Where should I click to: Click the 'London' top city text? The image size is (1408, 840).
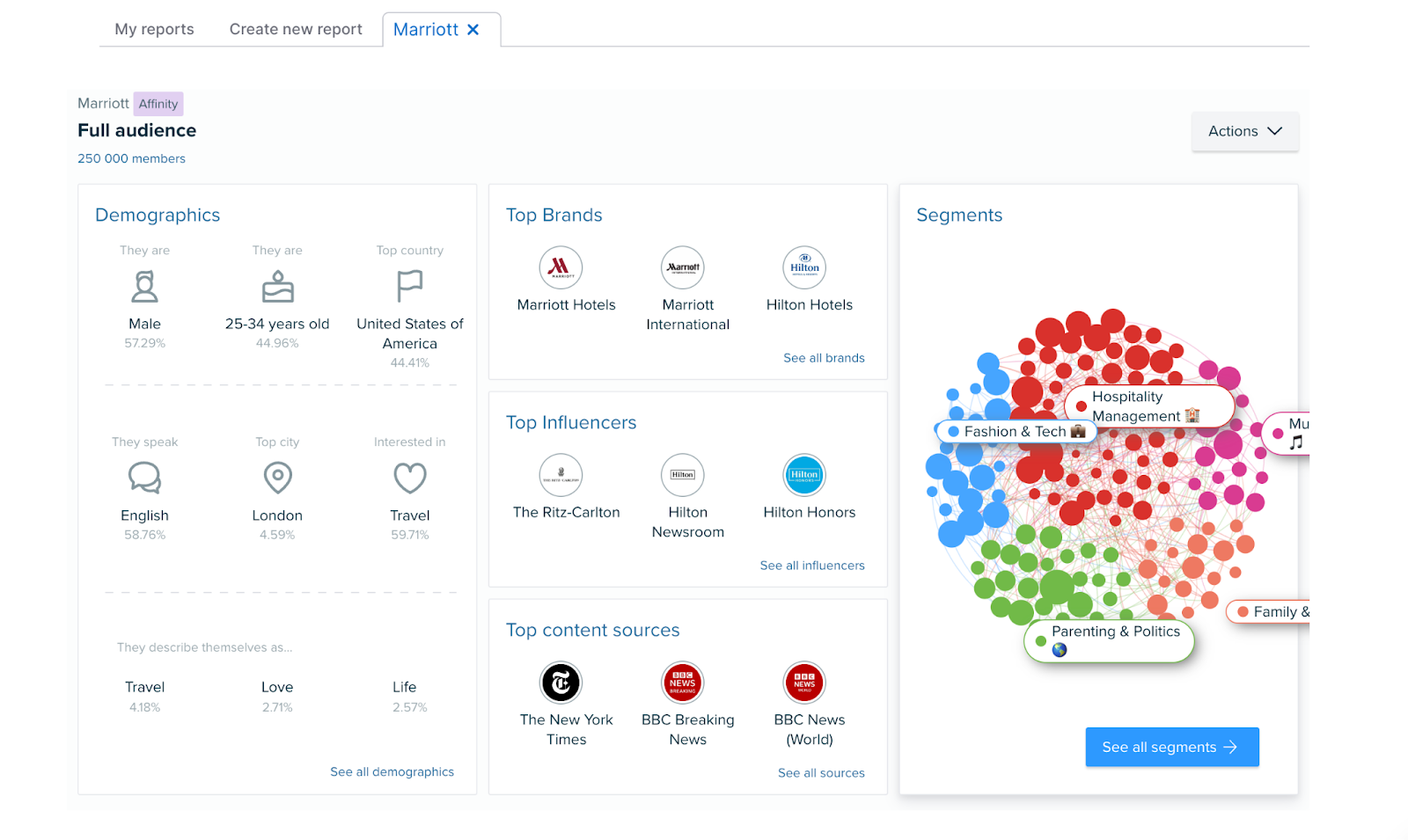click(277, 515)
